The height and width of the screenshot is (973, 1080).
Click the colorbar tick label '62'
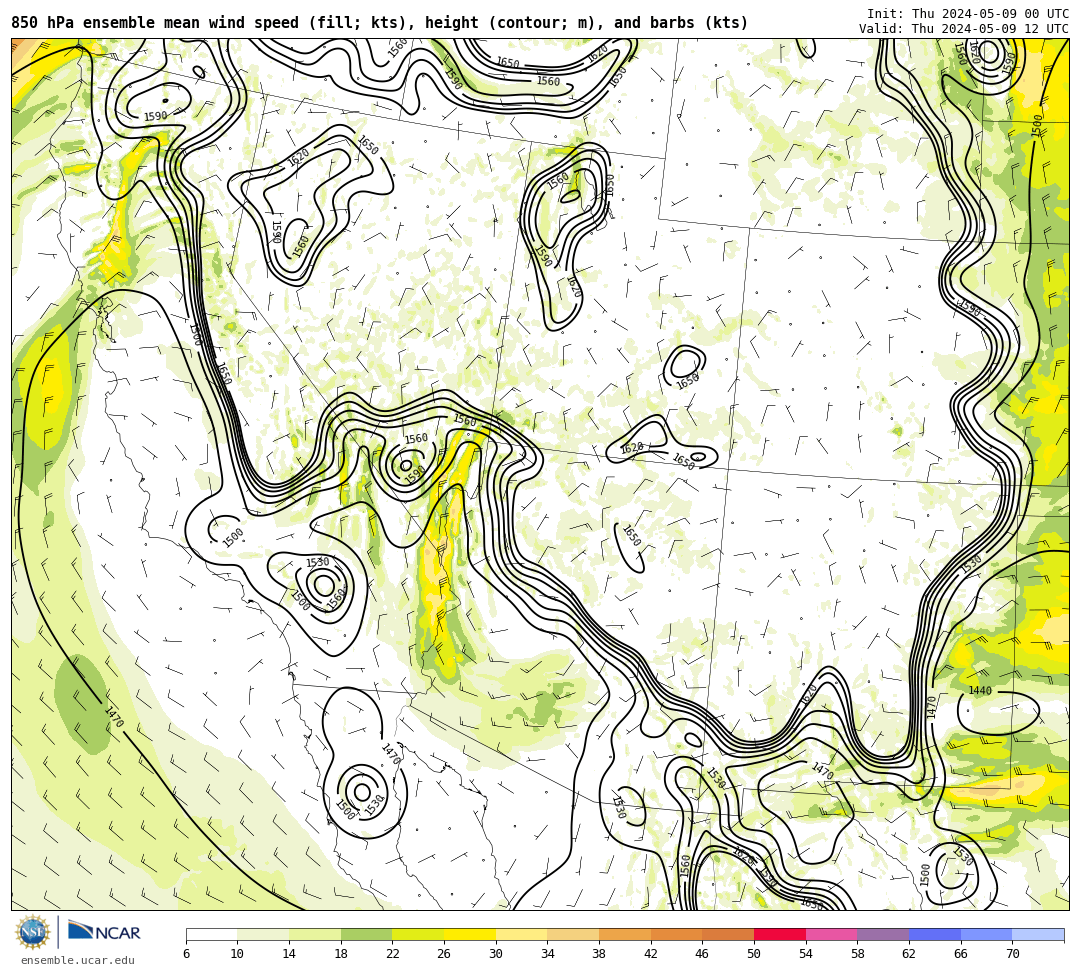tap(908, 954)
